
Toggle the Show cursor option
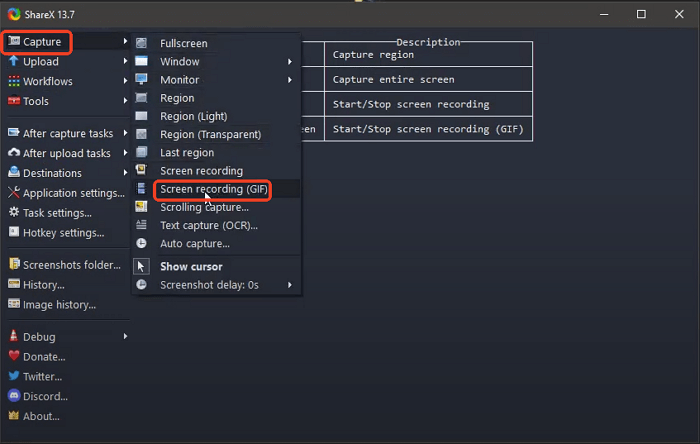[191, 267]
